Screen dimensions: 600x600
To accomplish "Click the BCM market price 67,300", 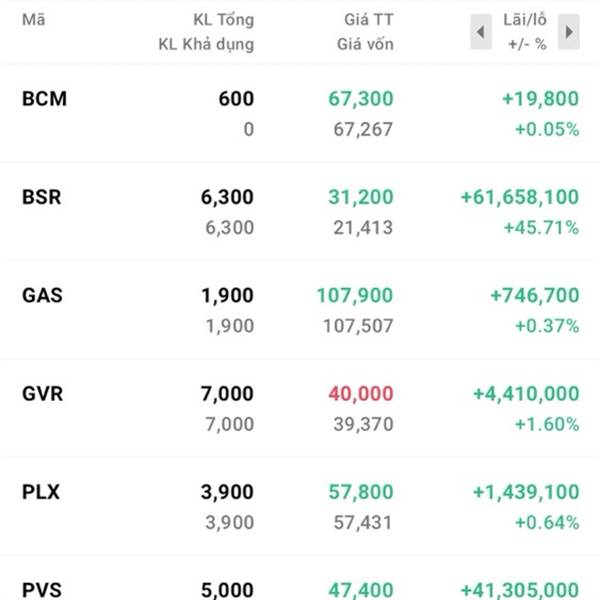I will tap(361, 98).
